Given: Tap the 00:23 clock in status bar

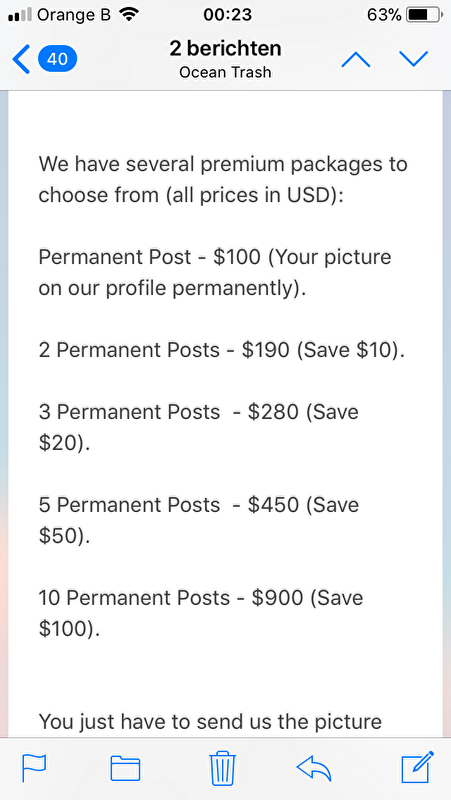Looking at the screenshot, I should coord(228,15).
